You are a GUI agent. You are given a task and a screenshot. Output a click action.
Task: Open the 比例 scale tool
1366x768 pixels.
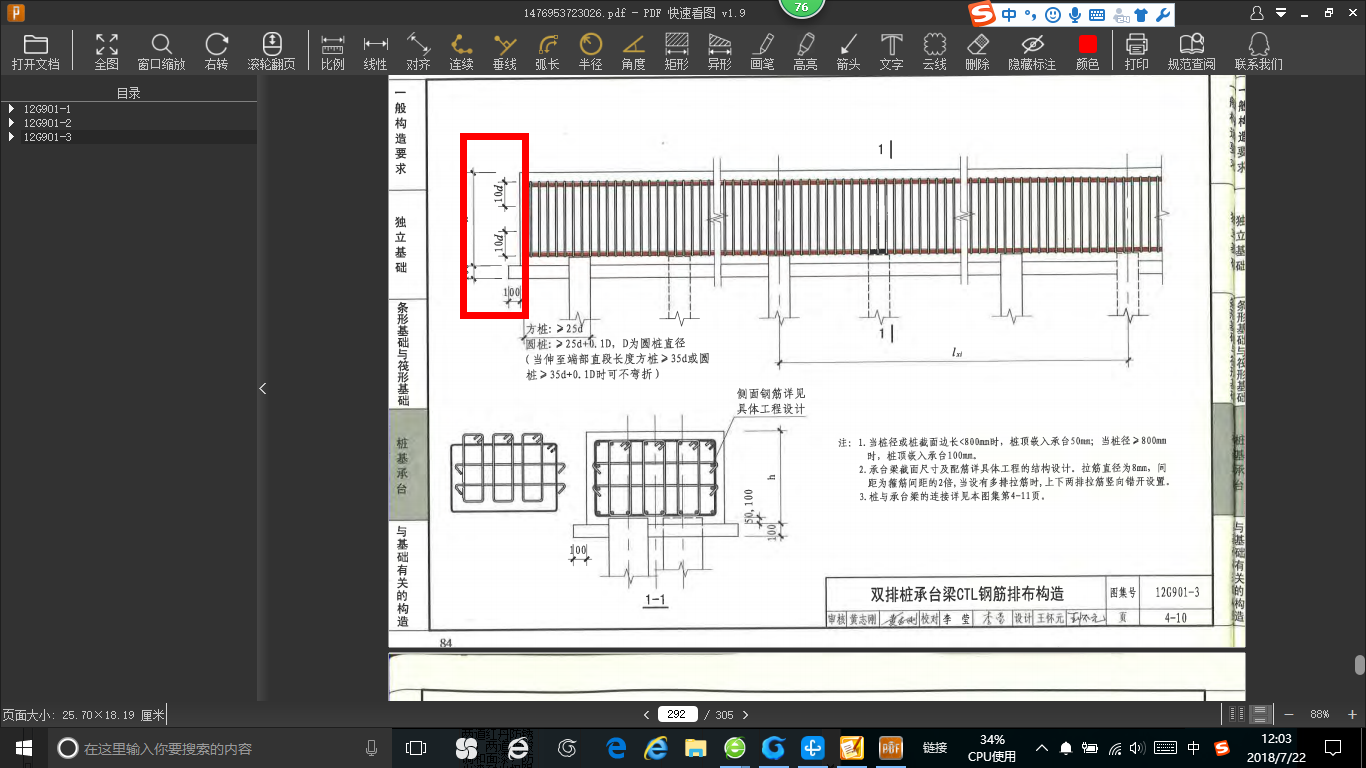point(333,52)
